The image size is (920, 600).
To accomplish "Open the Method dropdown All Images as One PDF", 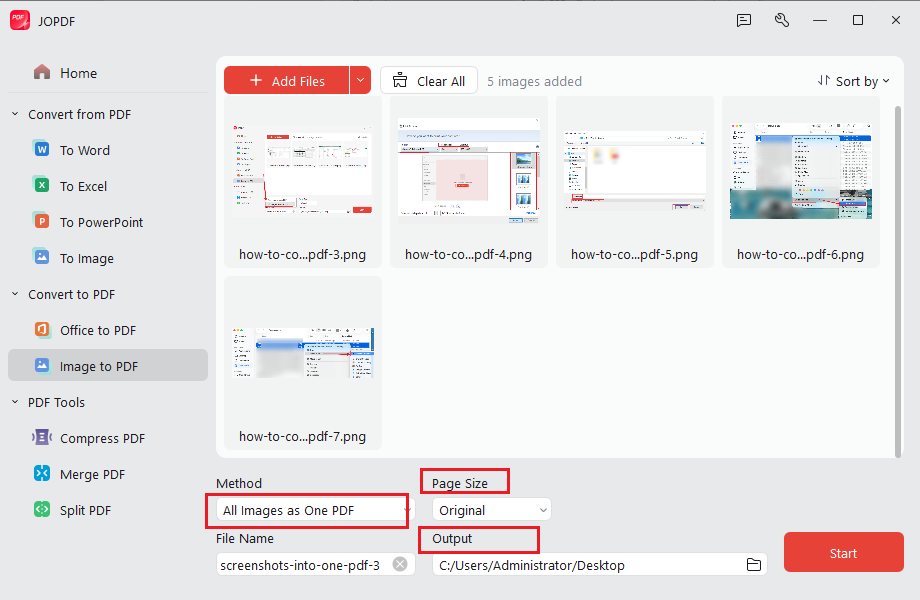I will 315,510.
